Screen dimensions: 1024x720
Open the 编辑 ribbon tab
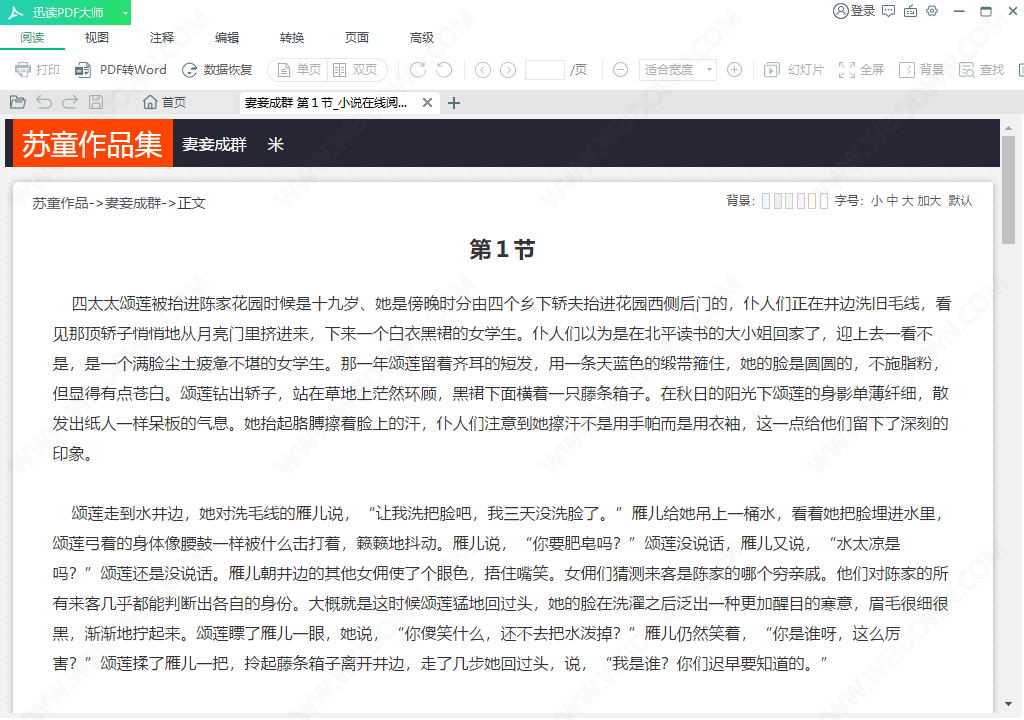click(x=227, y=38)
